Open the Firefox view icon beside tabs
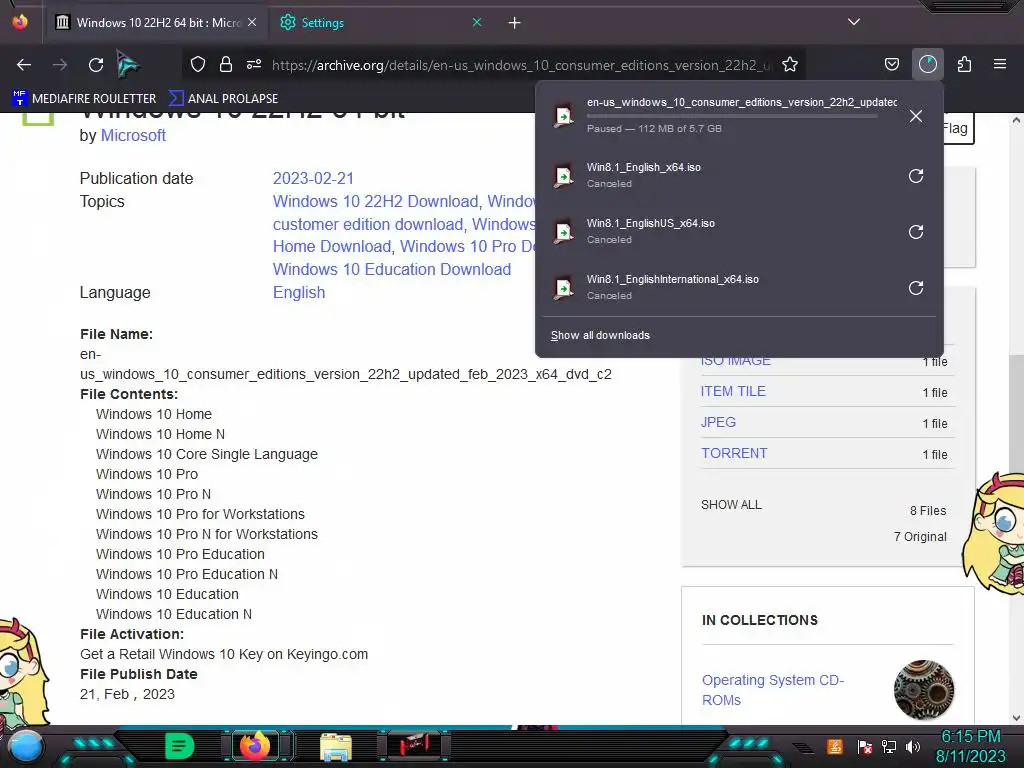Screen dimensions: 1024x768 20,22
